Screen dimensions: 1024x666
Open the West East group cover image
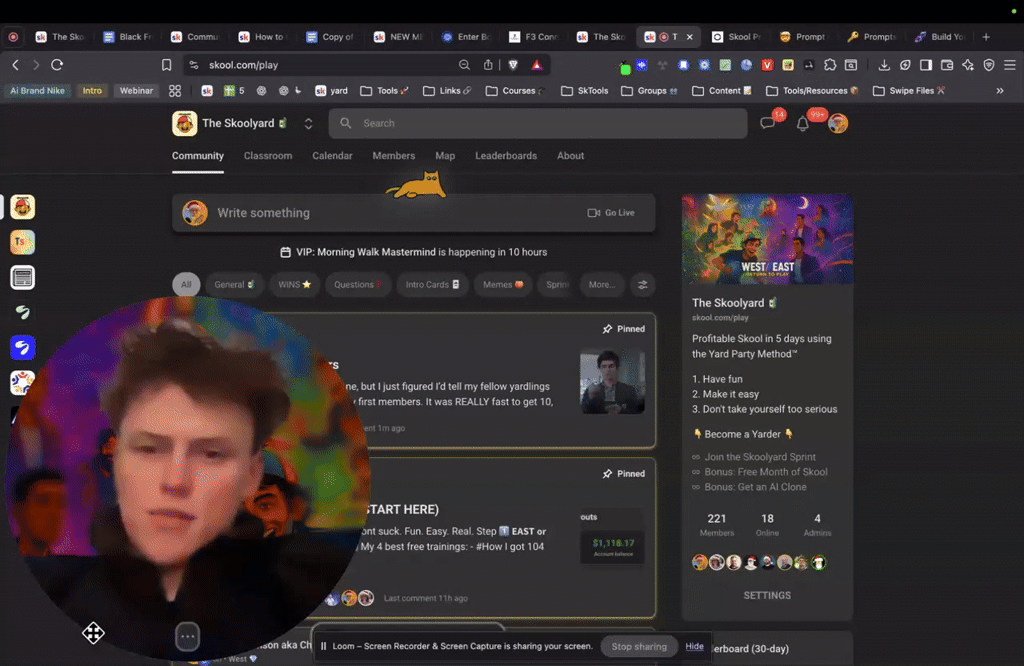pyautogui.click(x=767, y=239)
